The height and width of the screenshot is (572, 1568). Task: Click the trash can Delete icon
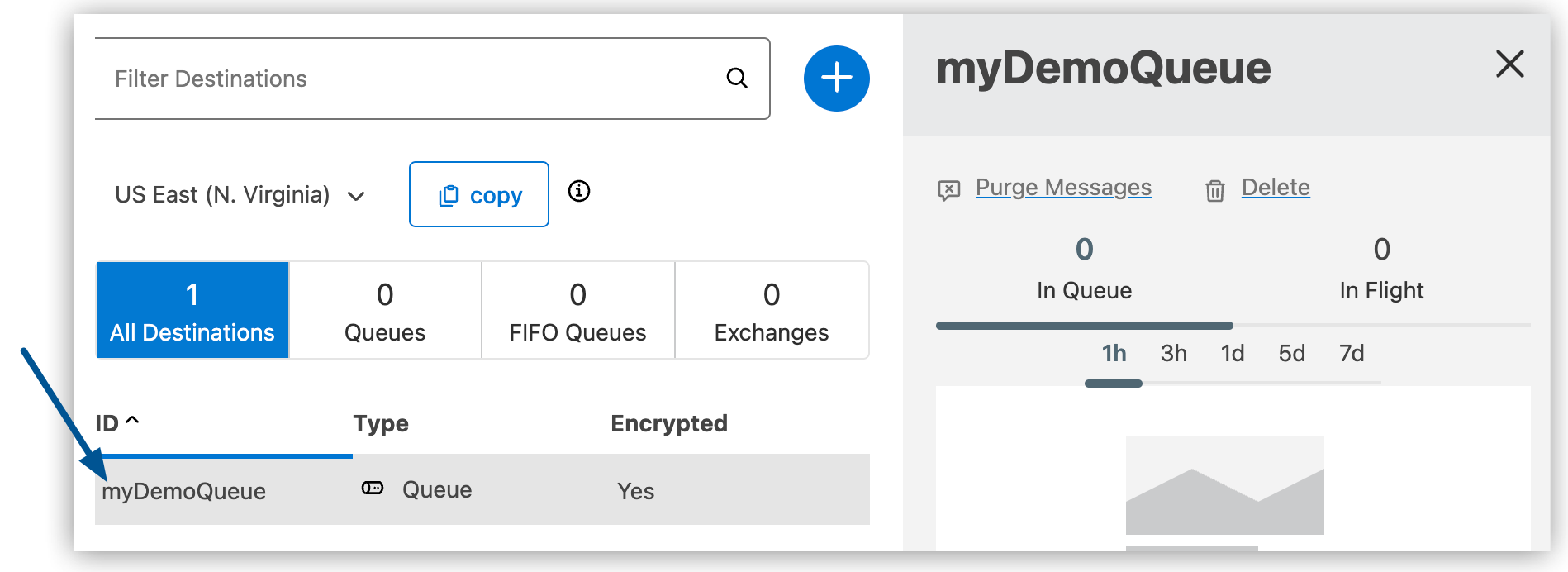click(x=1214, y=191)
